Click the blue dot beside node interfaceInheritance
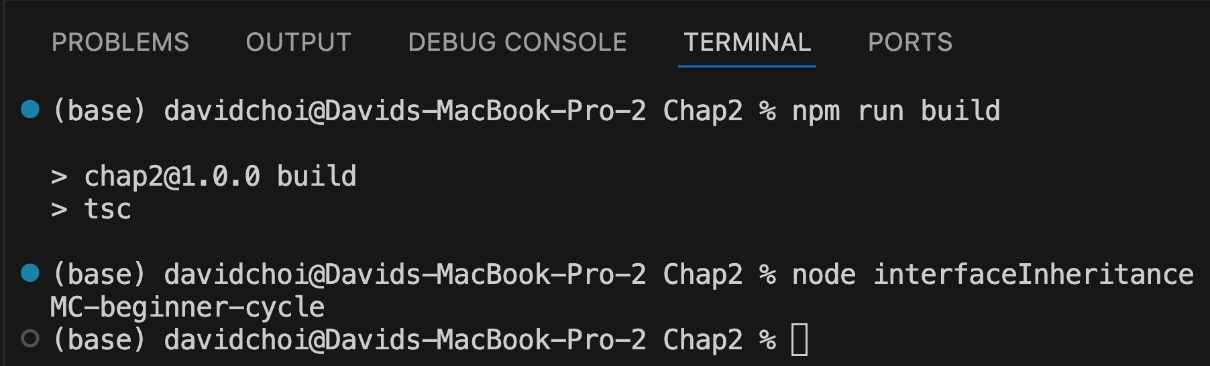The height and width of the screenshot is (366, 1210). pos(30,273)
